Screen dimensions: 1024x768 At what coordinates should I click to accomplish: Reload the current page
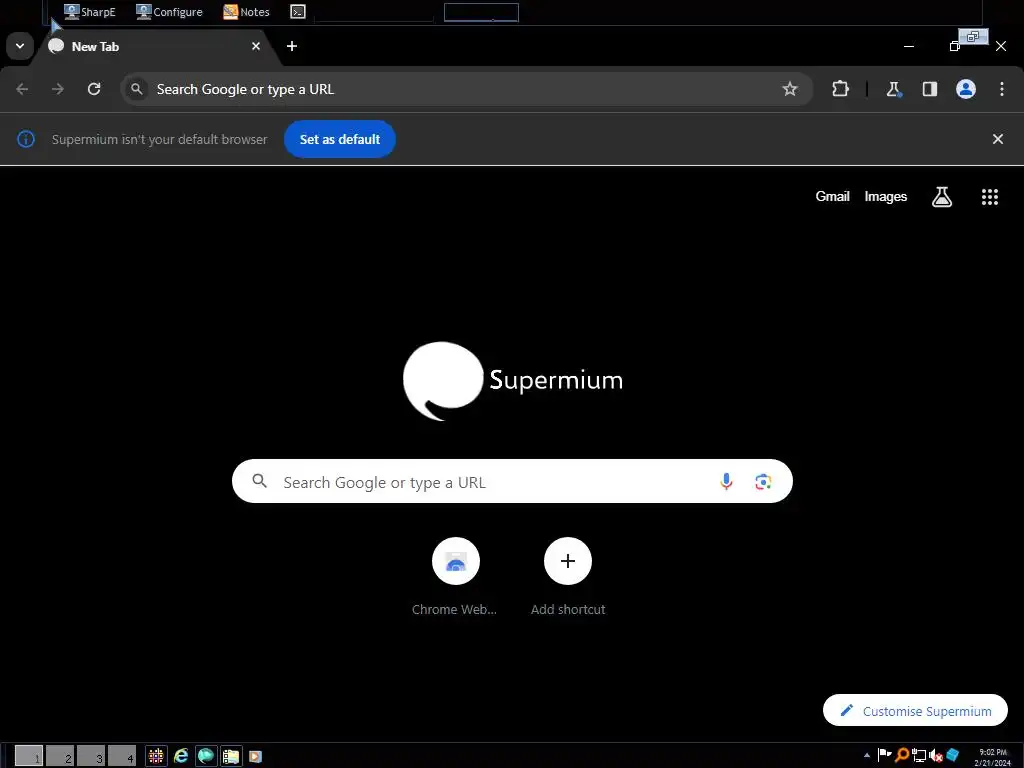tap(94, 89)
